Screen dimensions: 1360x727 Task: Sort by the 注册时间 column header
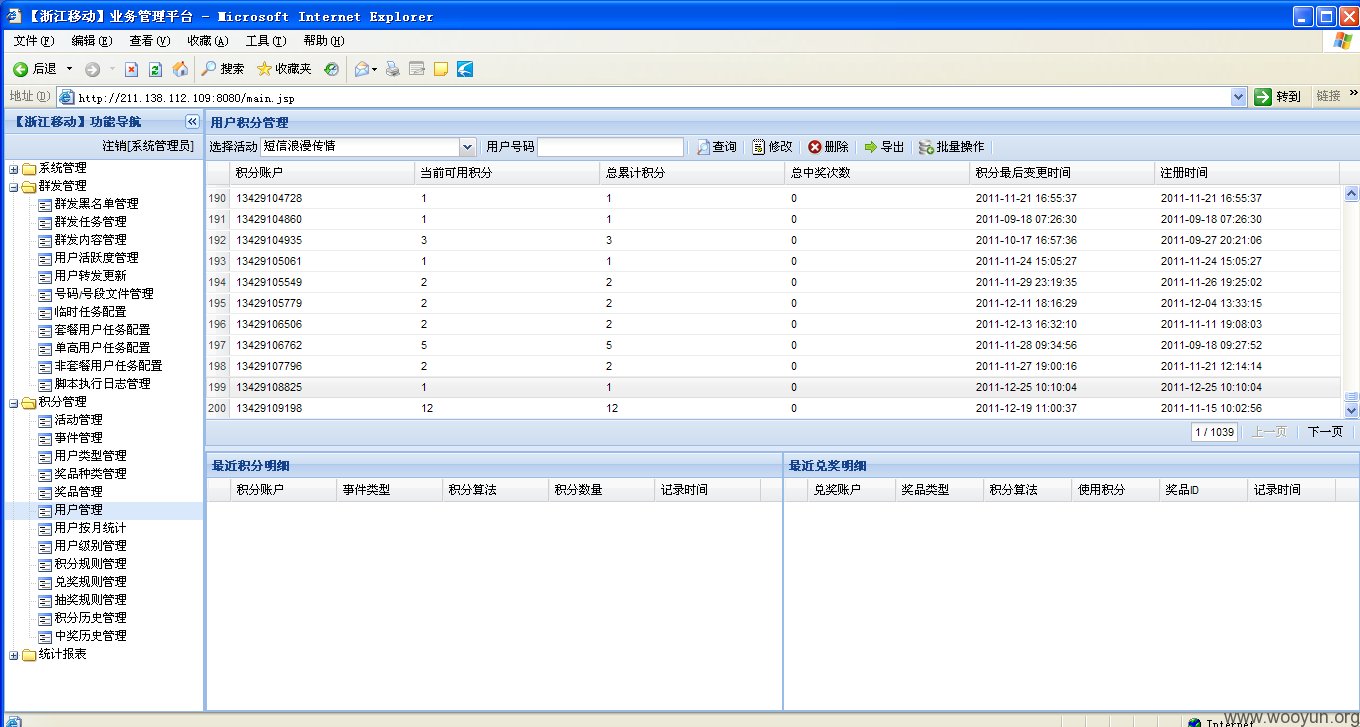pyautogui.click(x=1247, y=173)
